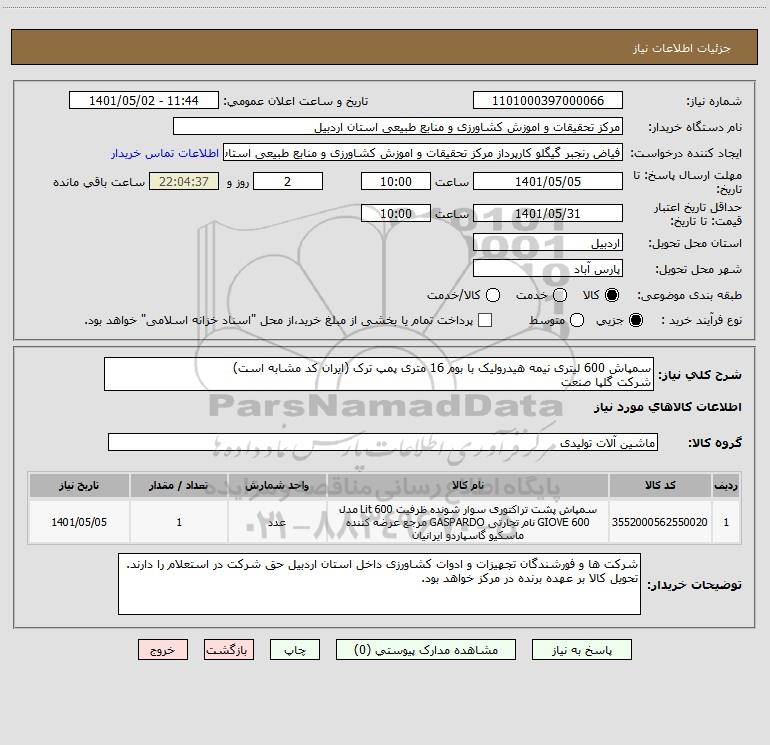Viewport: 770px width, 745px height.
Task: Click the چاپ print button
Action: pyautogui.click(x=295, y=650)
